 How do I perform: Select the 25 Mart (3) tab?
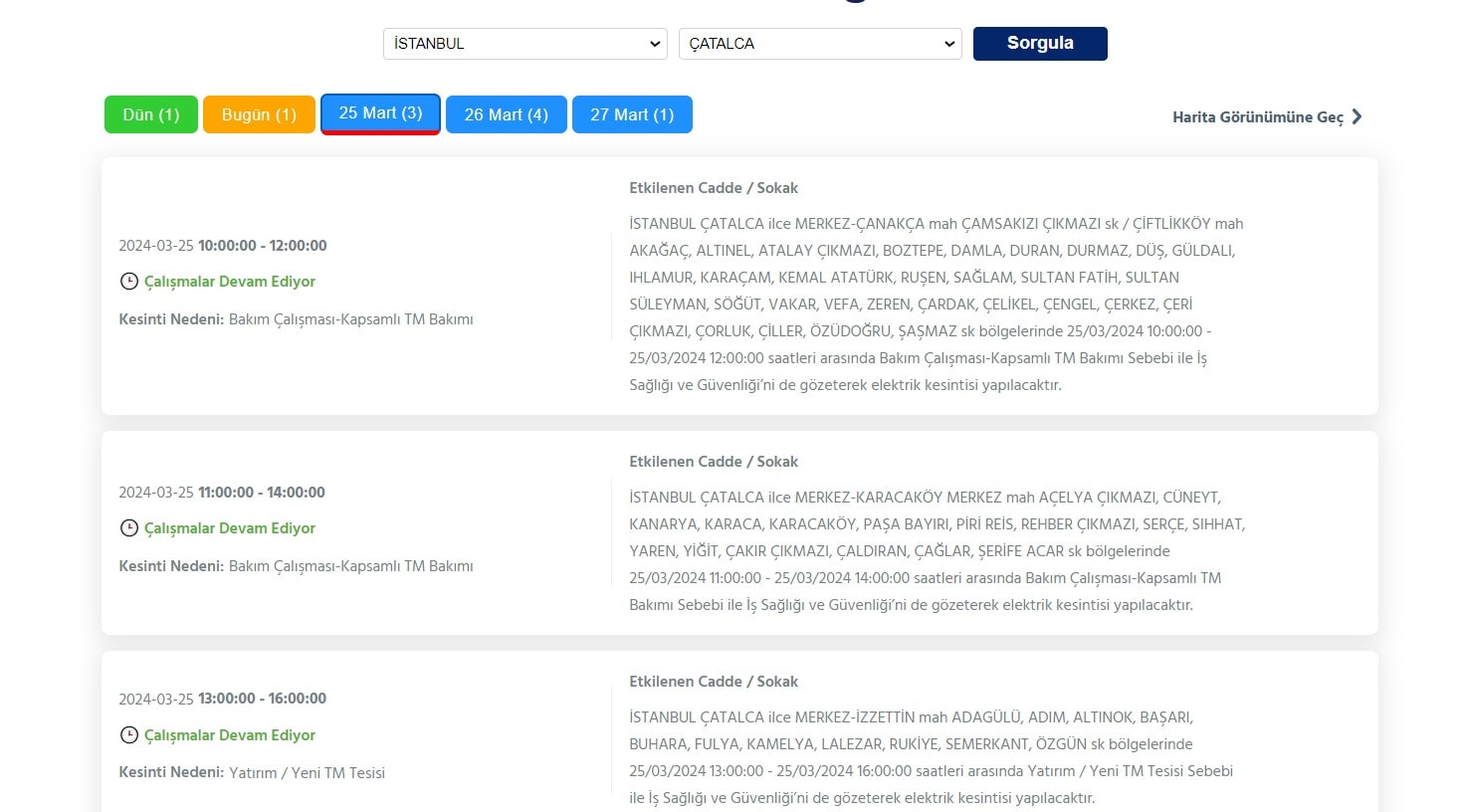[380, 113]
